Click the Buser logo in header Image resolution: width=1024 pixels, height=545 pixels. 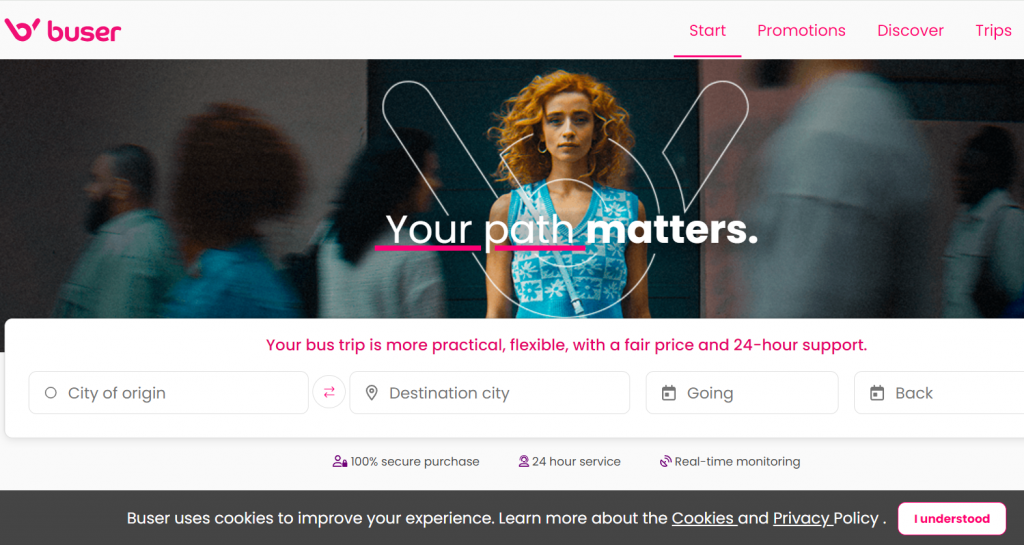coord(63,30)
